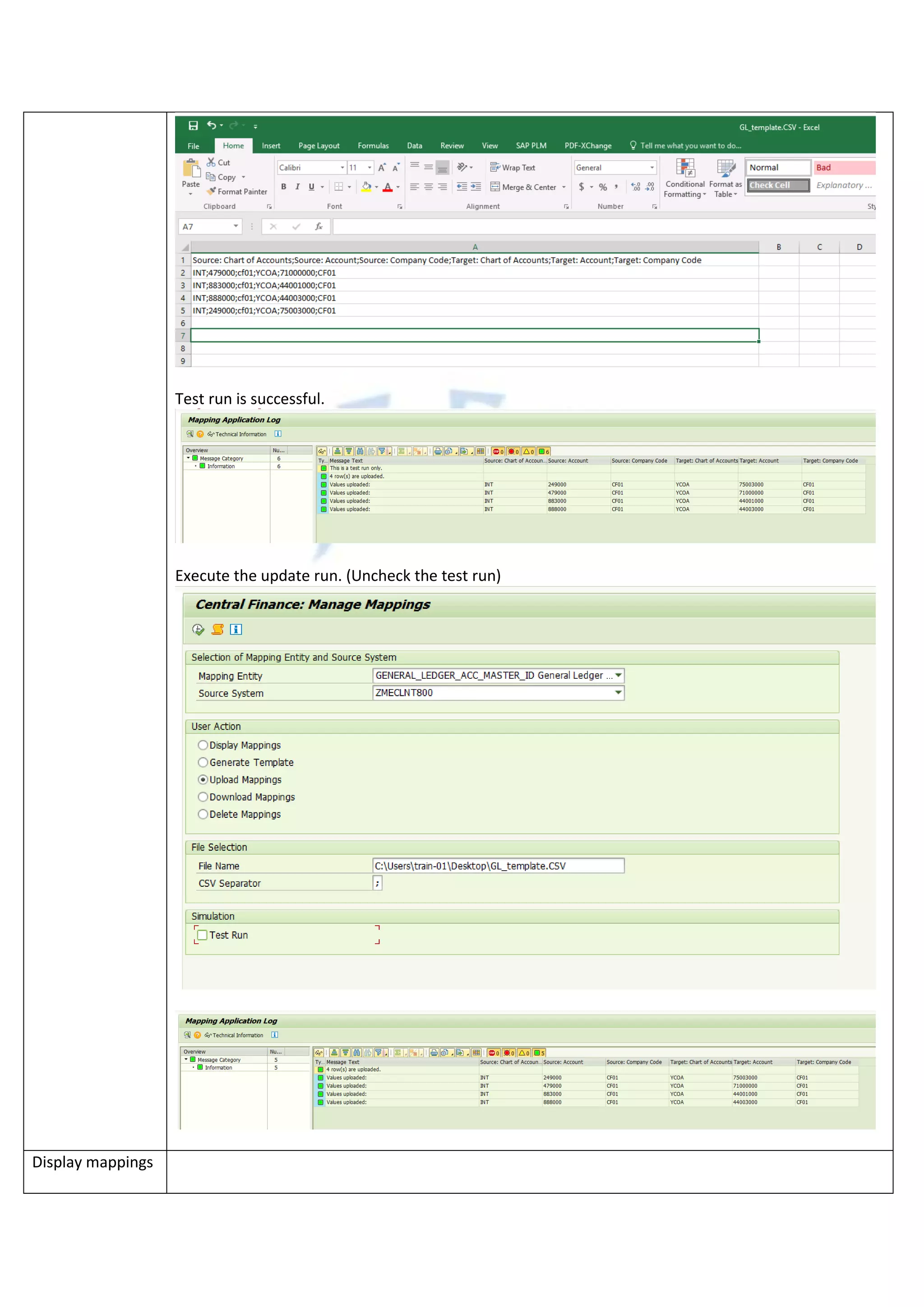Open the File tab in Excel

click(194, 146)
